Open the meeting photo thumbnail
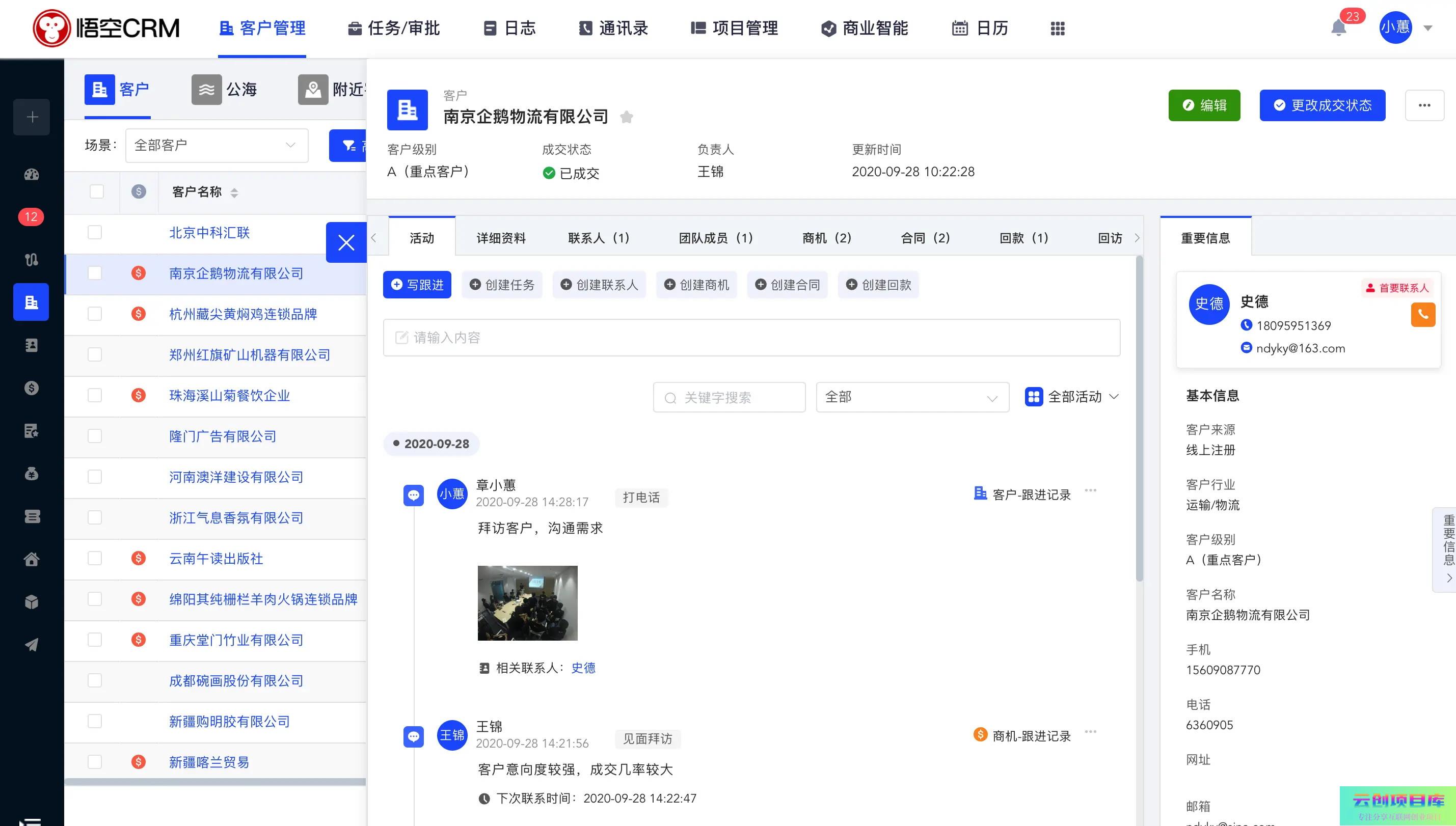The width and height of the screenshot is (1456, 826). tap(527, 603)
